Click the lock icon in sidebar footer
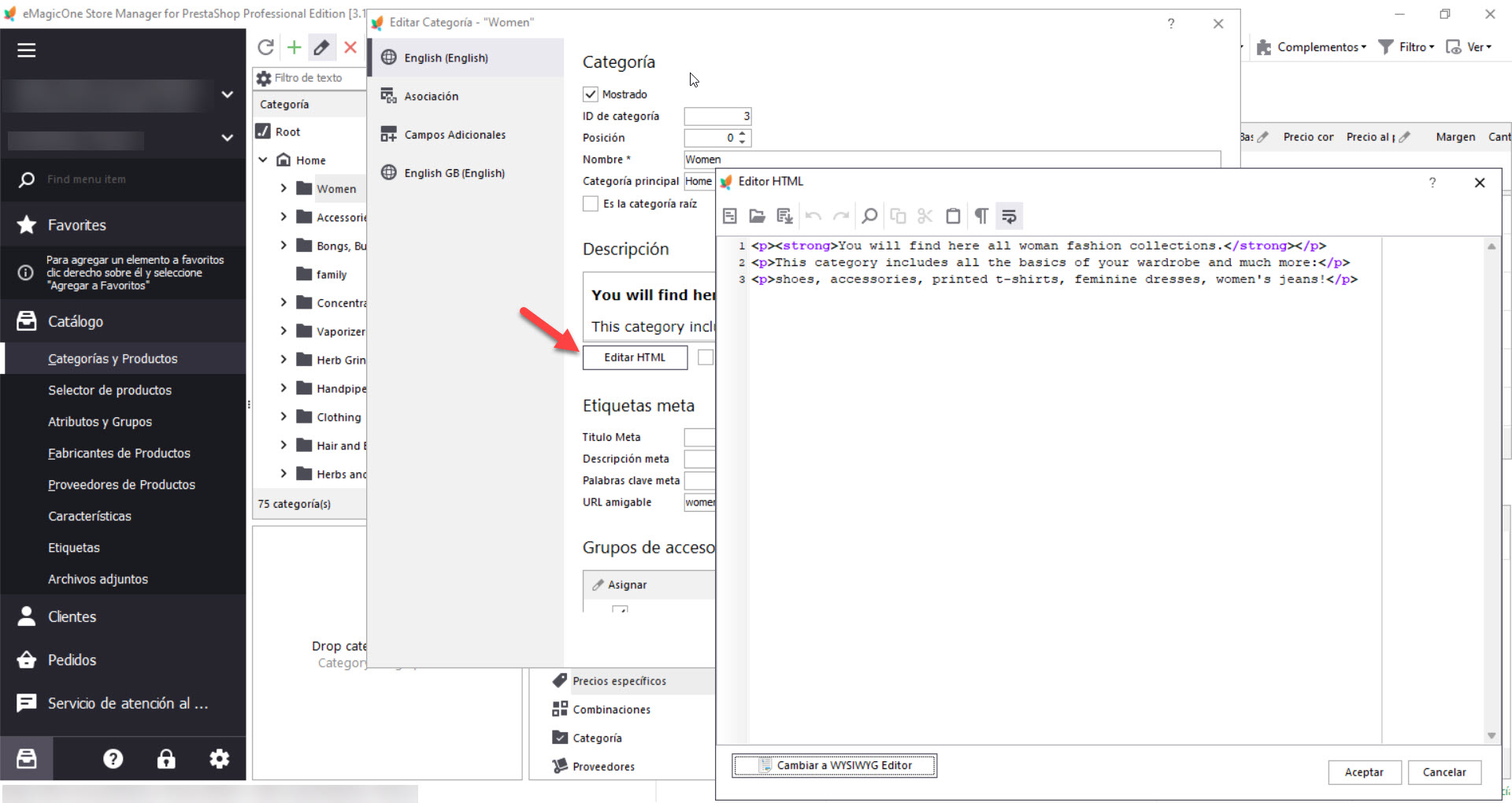The height and width of the screenshot is (803, 1512). [166, 758]
